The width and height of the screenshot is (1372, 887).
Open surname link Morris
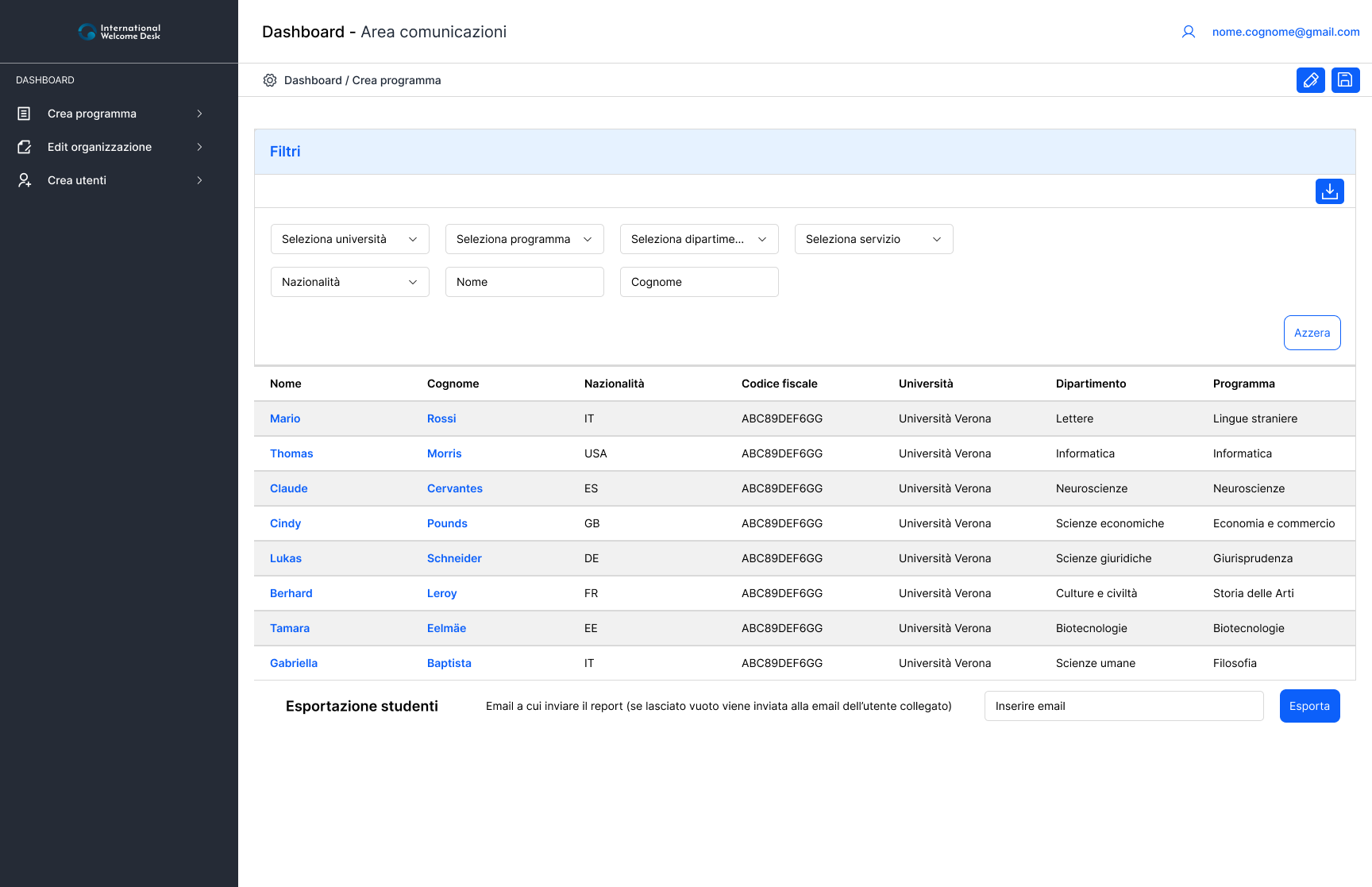pyautogui.click(x=444, y=453)
